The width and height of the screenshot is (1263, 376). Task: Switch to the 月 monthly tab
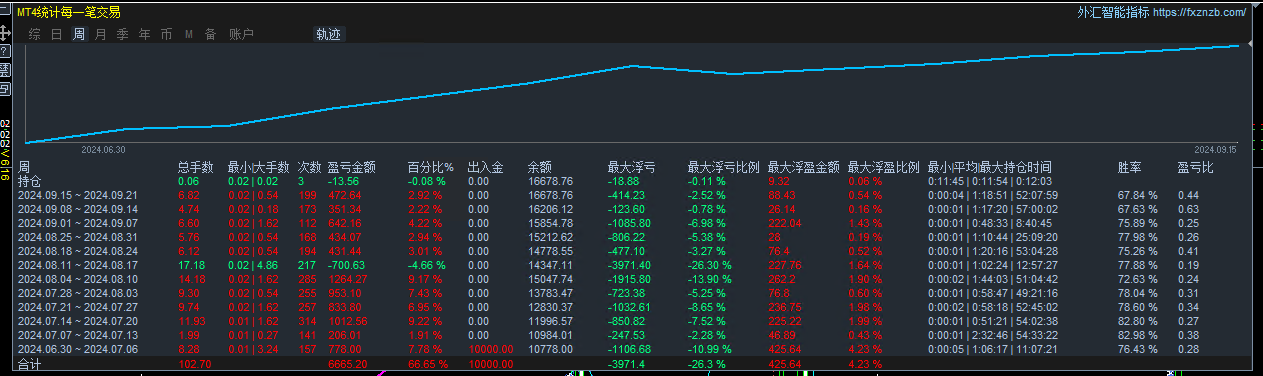pos(101,34)
